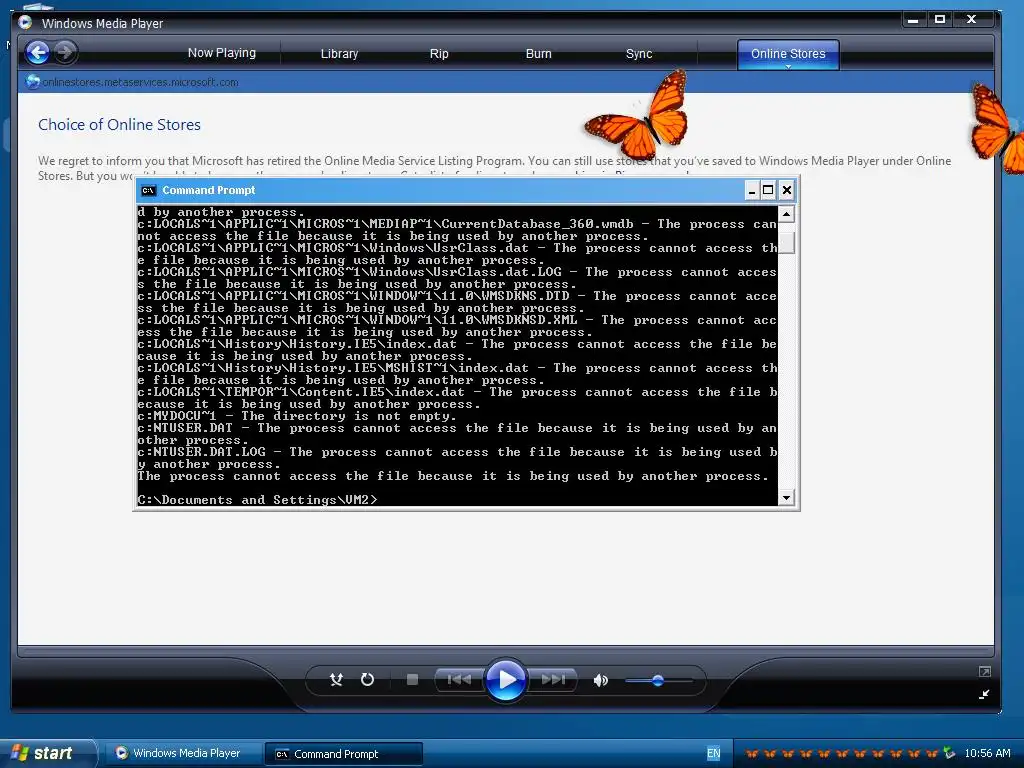Maximize the Command Prompt window
Screen dimensions: 1024x768
click(769, 191)
